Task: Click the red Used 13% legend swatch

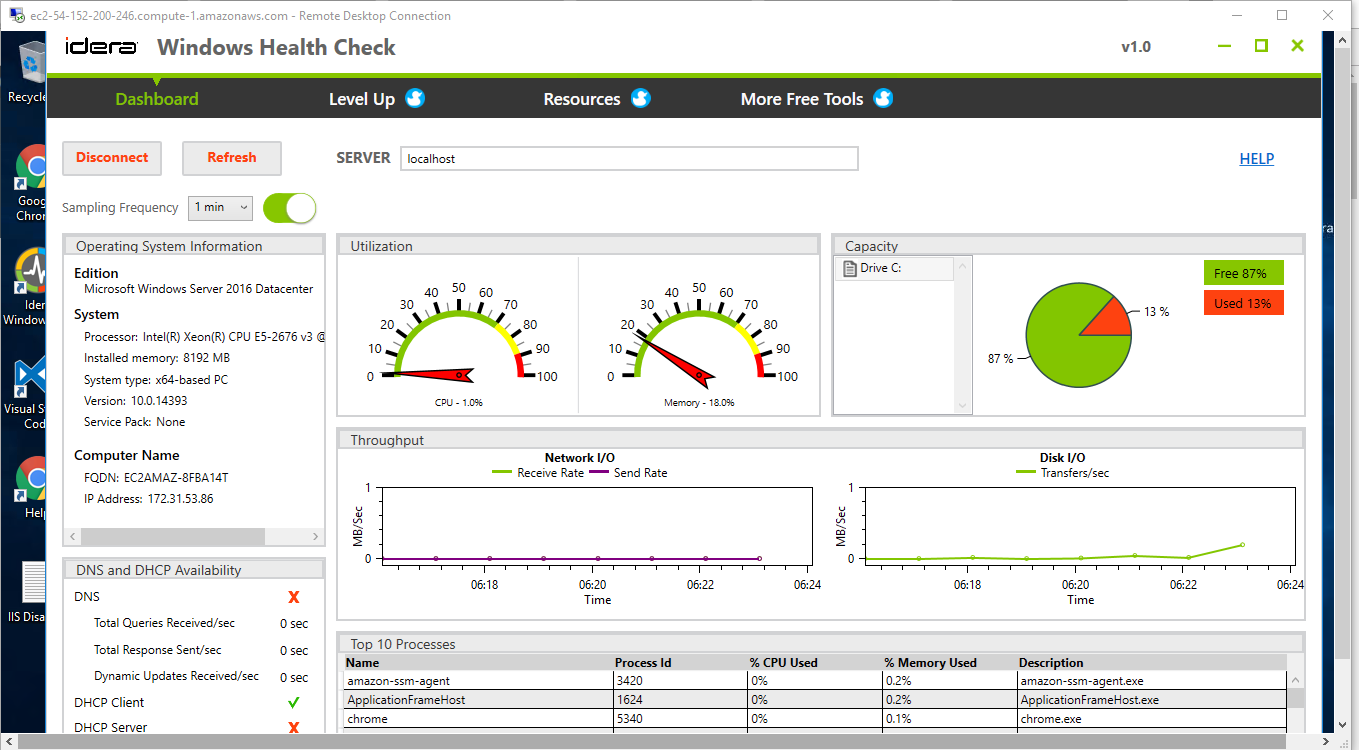Action: pos(1243,303)
